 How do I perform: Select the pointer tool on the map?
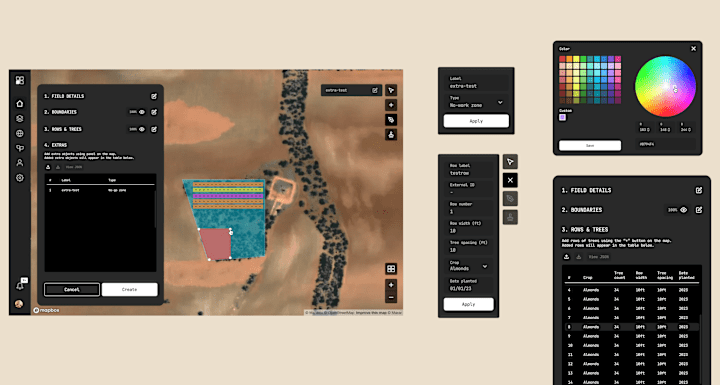[x=391, y=91]
